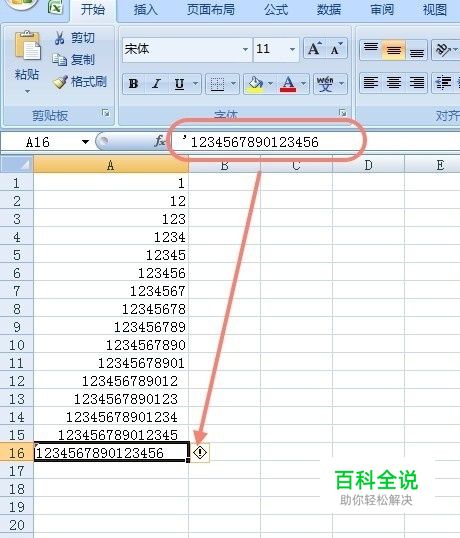This screenshot has width=460, height=538.
Task: Switch to the 视图 (View) tab
Action: pyautogui.click(x=435, y=9)
